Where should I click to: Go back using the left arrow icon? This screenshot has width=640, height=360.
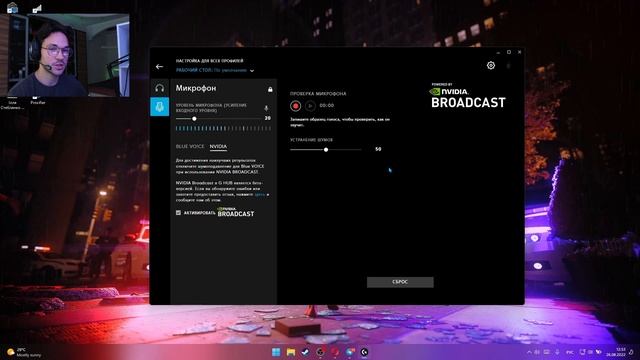[159, 67]
